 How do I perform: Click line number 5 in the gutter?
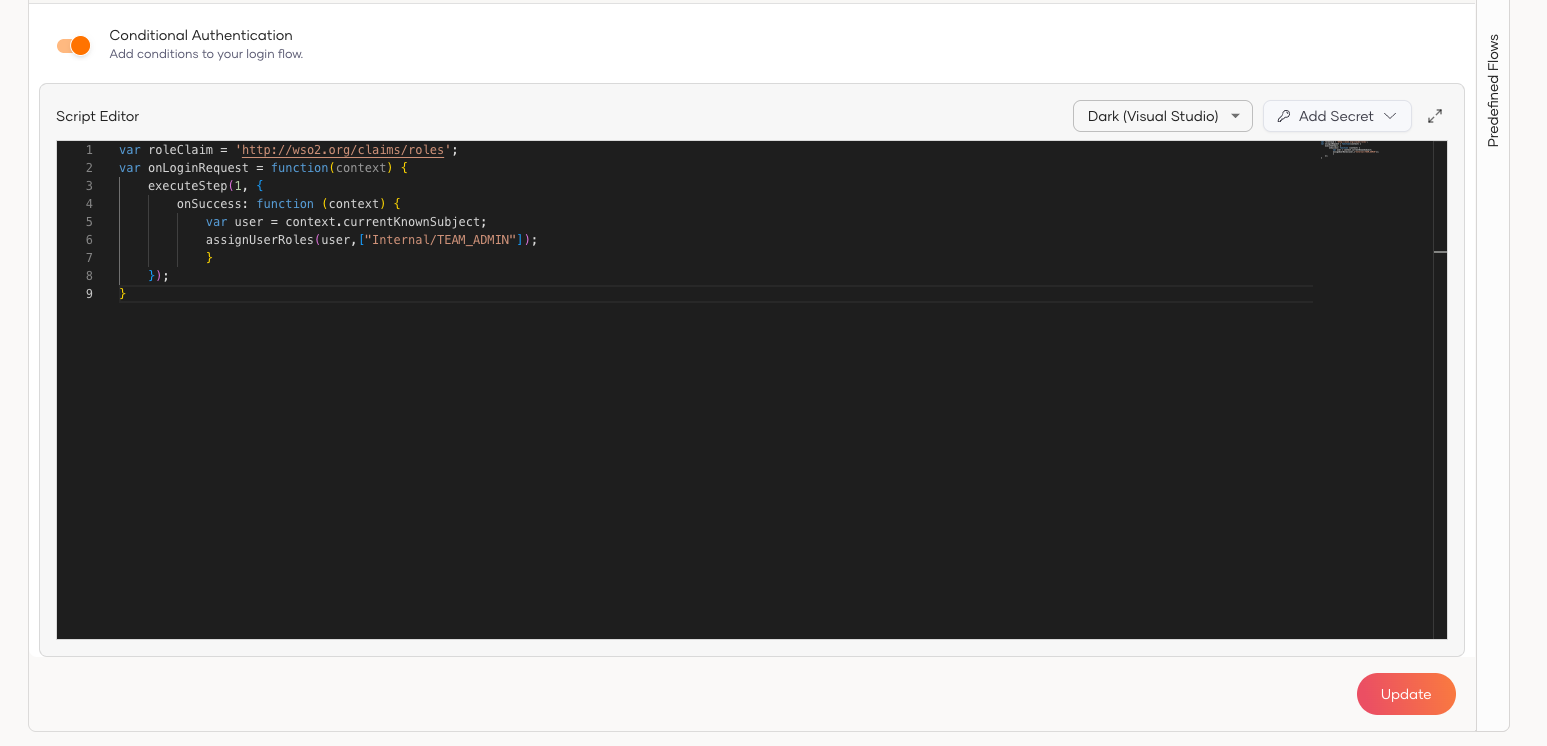point(89,222)
